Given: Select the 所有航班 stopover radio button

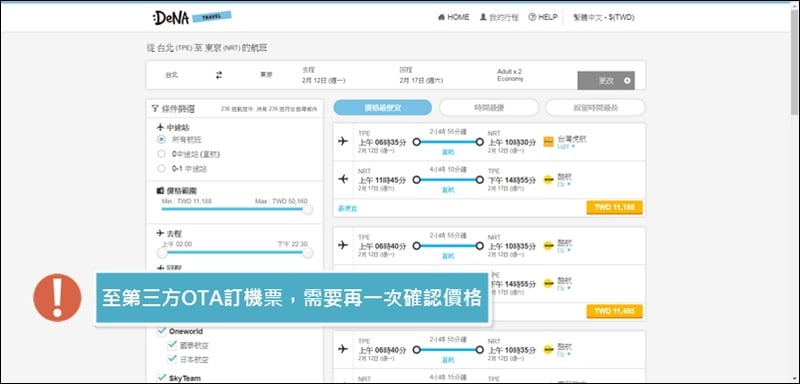Looking at the screenshot, I should 161,139.
